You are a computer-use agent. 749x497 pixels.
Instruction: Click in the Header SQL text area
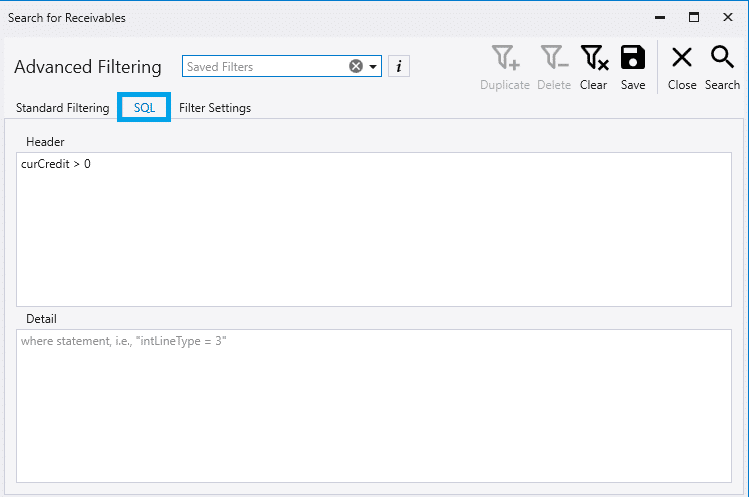tap(374, 230)
